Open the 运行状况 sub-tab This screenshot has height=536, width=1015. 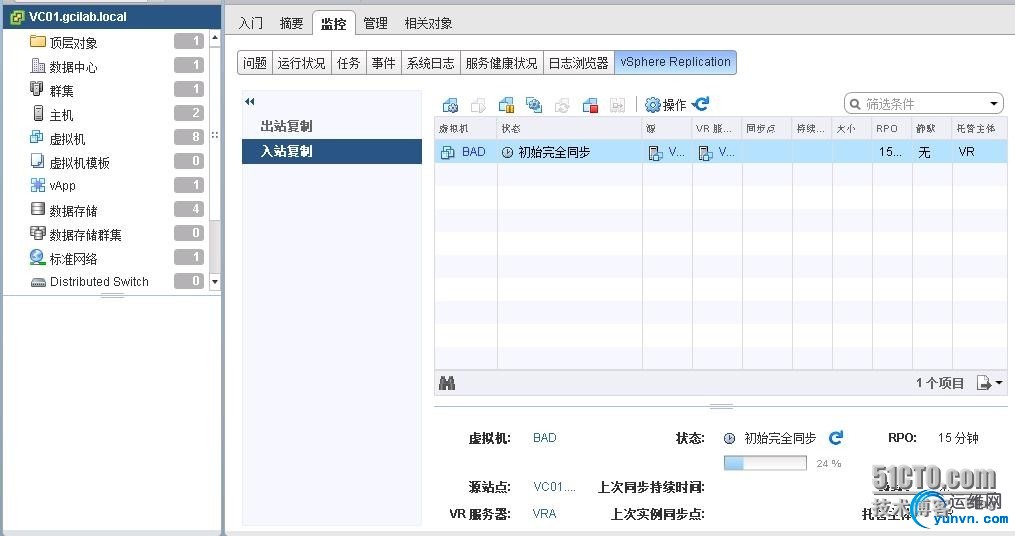302,63
